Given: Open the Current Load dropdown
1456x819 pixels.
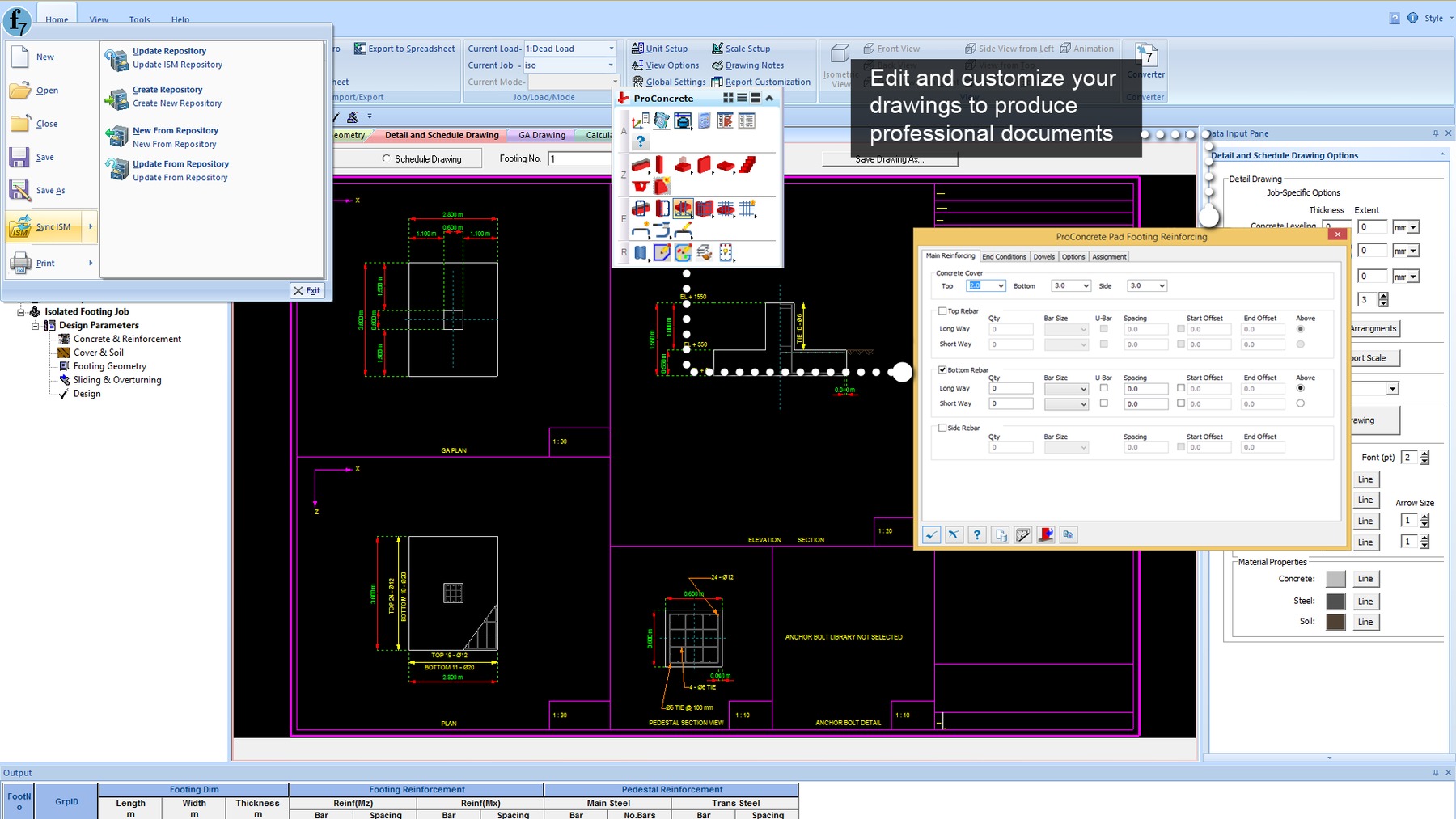Looking at the screenshot, I should point(611,49).
